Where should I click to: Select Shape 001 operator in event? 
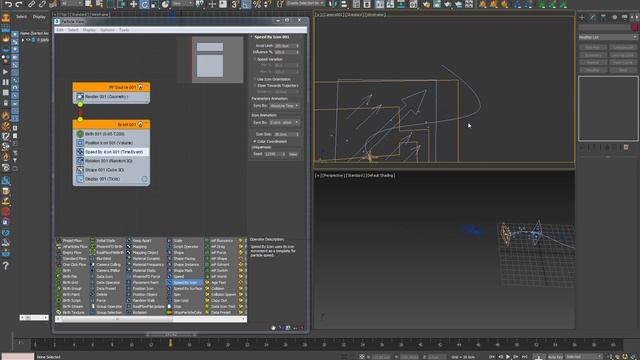pos(111,170)
